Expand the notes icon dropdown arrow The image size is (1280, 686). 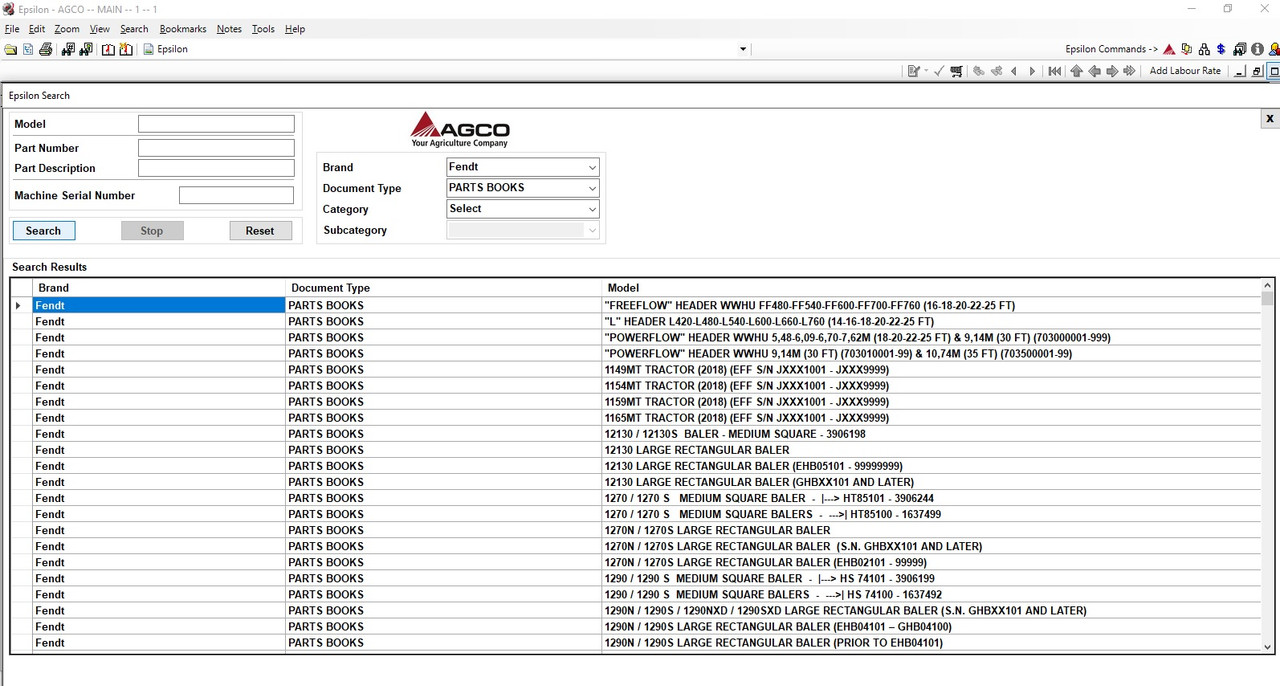tap(926, 71)
